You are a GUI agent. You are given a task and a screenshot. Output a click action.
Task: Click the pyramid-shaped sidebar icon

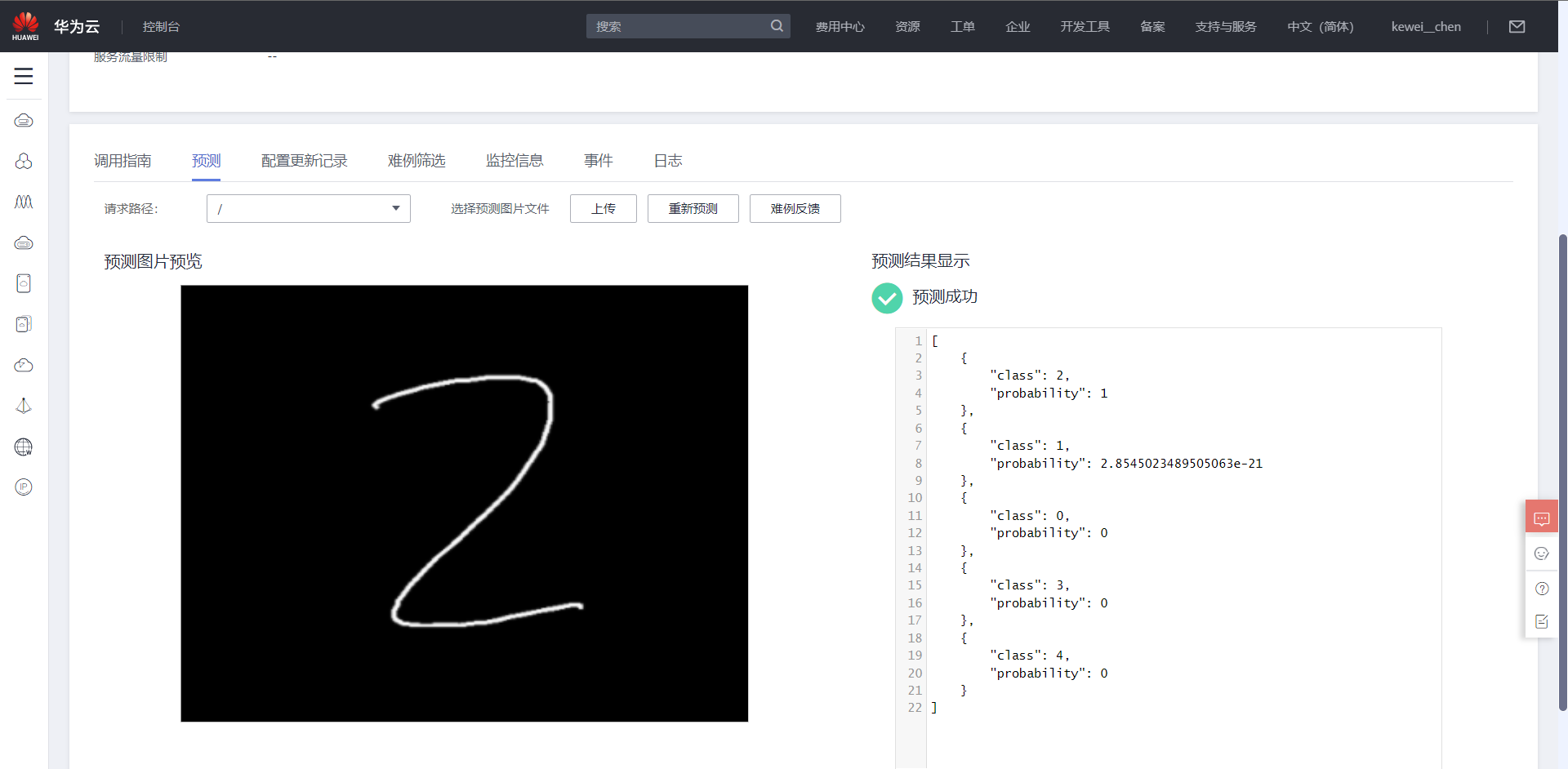click(24, 406)
